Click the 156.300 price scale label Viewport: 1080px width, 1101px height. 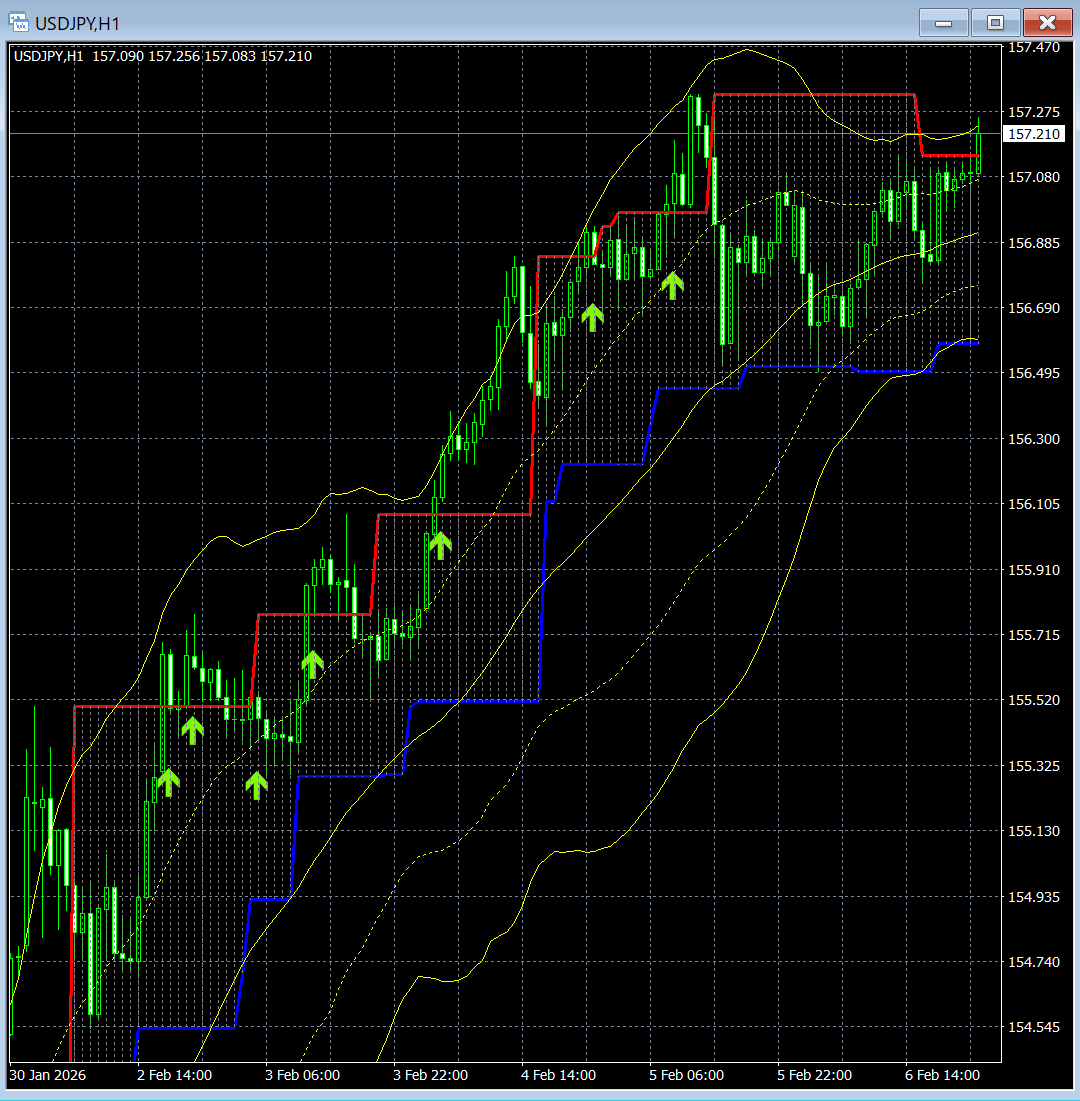pyautogui.click(x=1034, y=439)
